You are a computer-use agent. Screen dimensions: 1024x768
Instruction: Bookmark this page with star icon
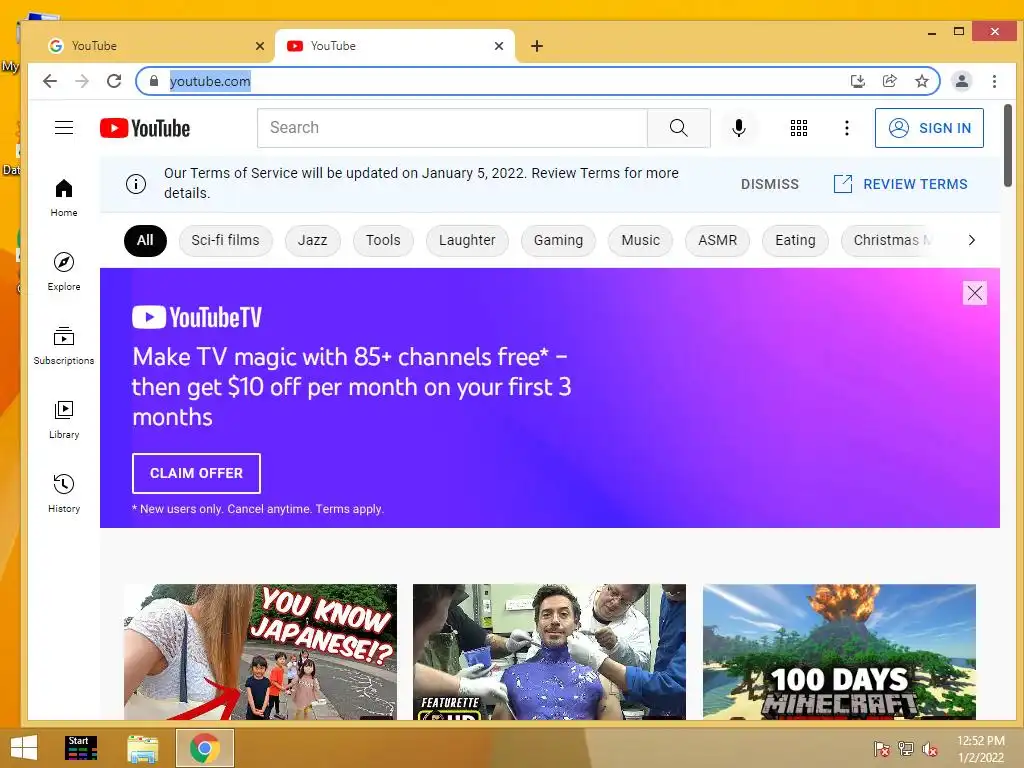(x=921, y=81)
